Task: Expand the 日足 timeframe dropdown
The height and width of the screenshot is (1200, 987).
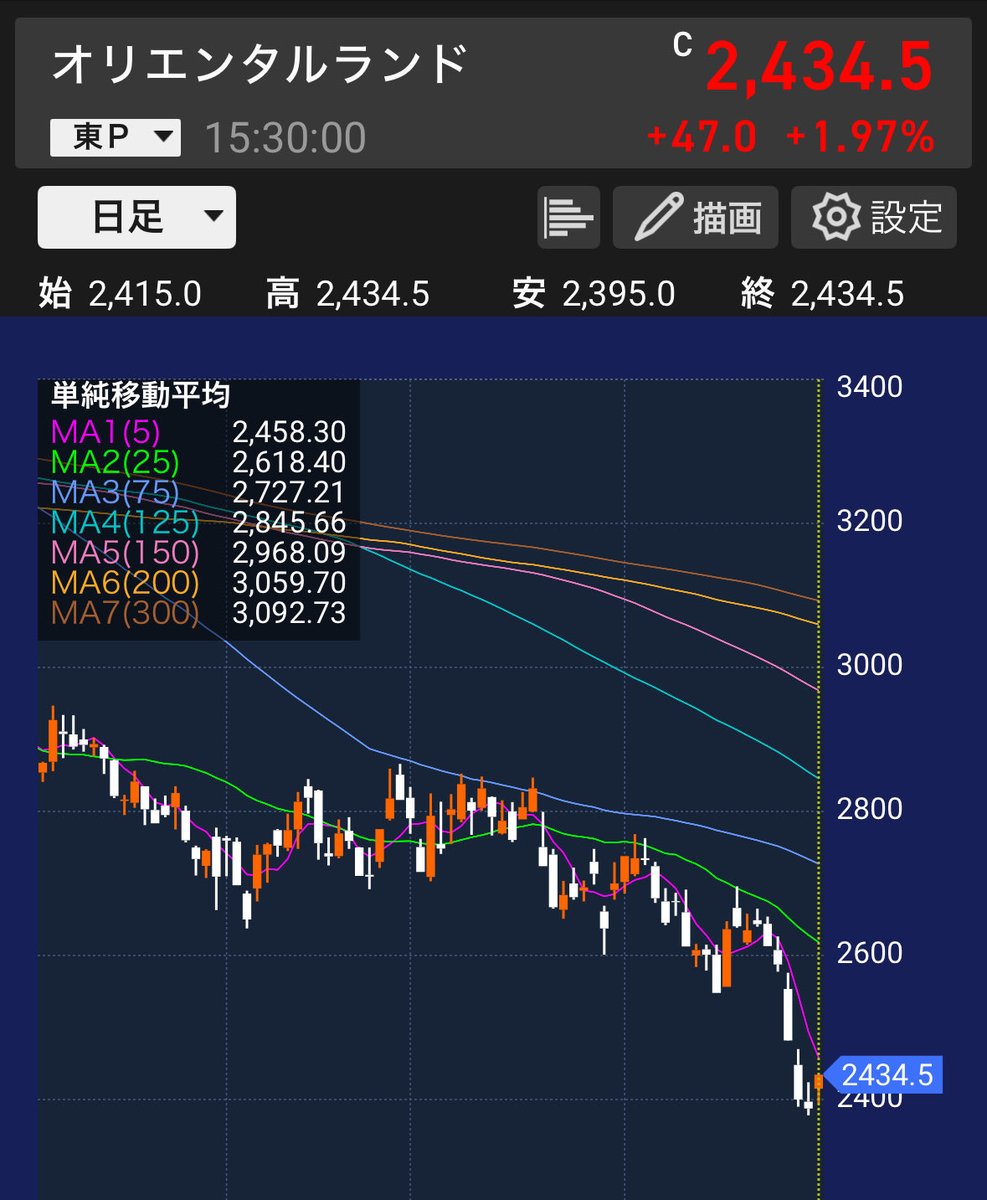Action: pos(137,217)
